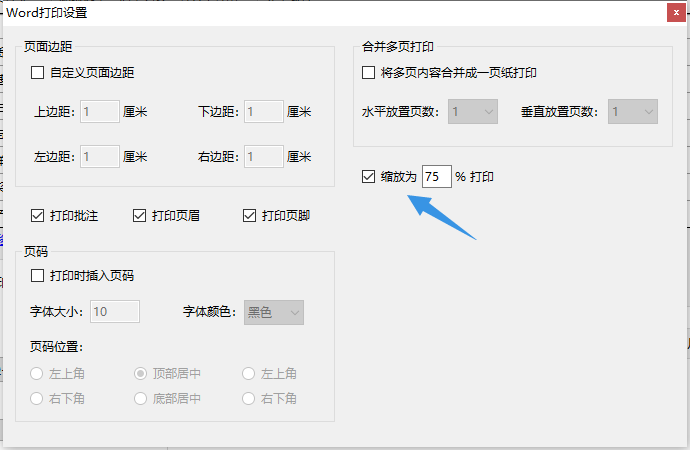Toggle the 缩放为 checkbox
The height and width of the screenshot is (450, 690).
(368, 176)
